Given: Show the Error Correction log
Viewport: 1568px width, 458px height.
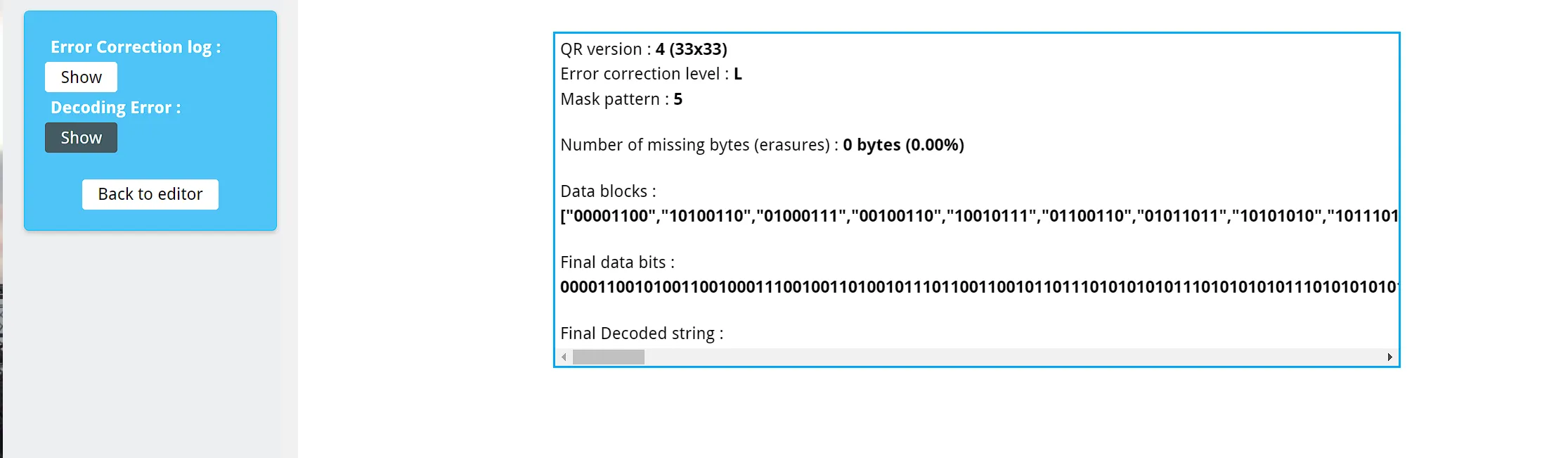Looking at the screenshot, I should pos(80,77).
